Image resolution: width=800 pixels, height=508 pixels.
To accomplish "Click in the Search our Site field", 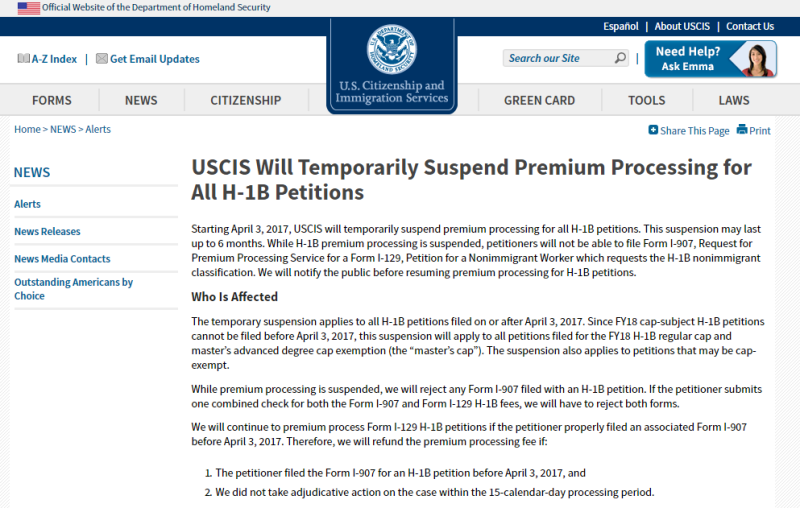I will (x=559, y=58).
